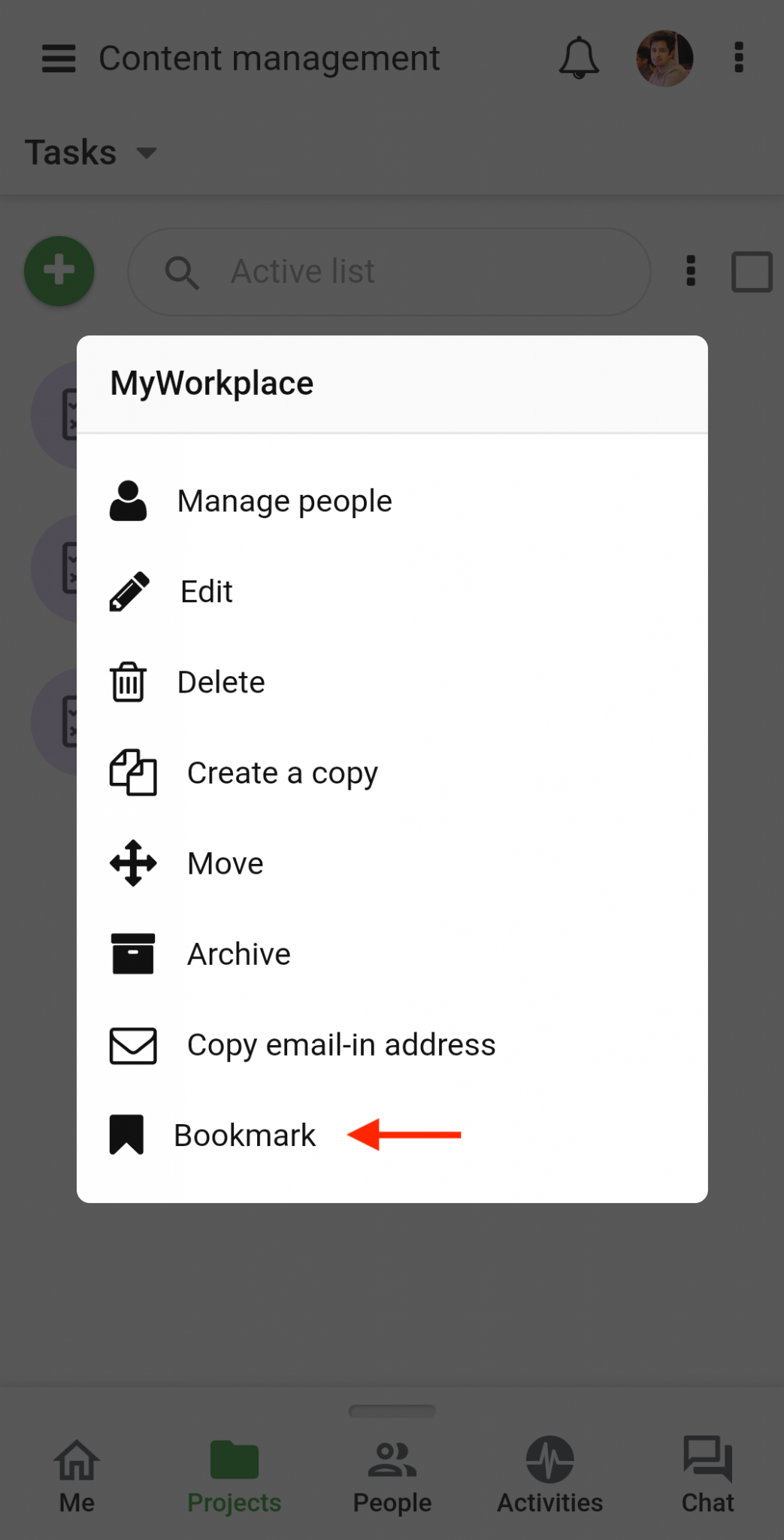Click the bookmark ribbon icon
784x1540 pixels.
click(x=126, y=1135)
